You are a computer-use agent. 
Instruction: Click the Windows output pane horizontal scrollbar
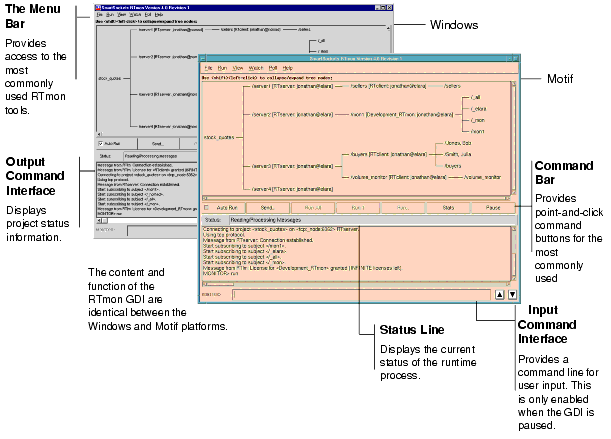[x=147, y=220]
